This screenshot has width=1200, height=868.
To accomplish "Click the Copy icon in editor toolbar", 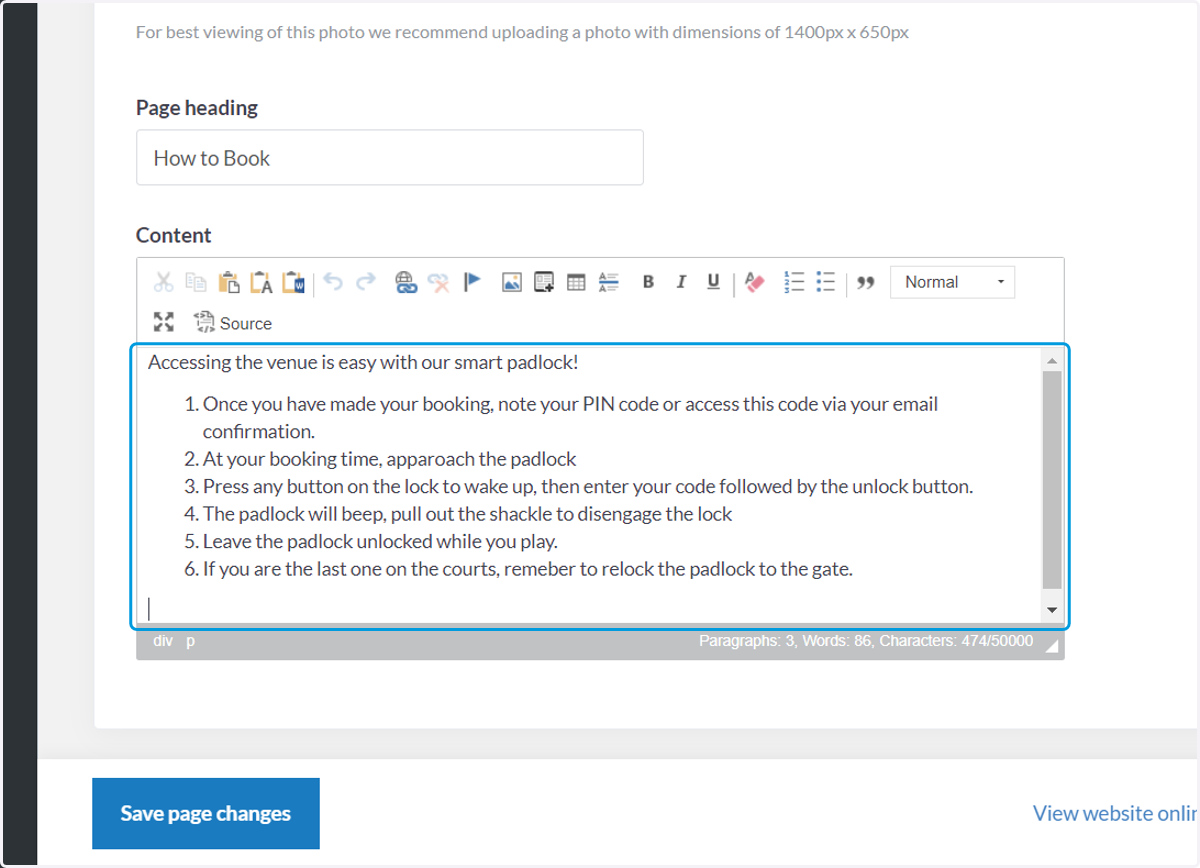I will (196, 282).
